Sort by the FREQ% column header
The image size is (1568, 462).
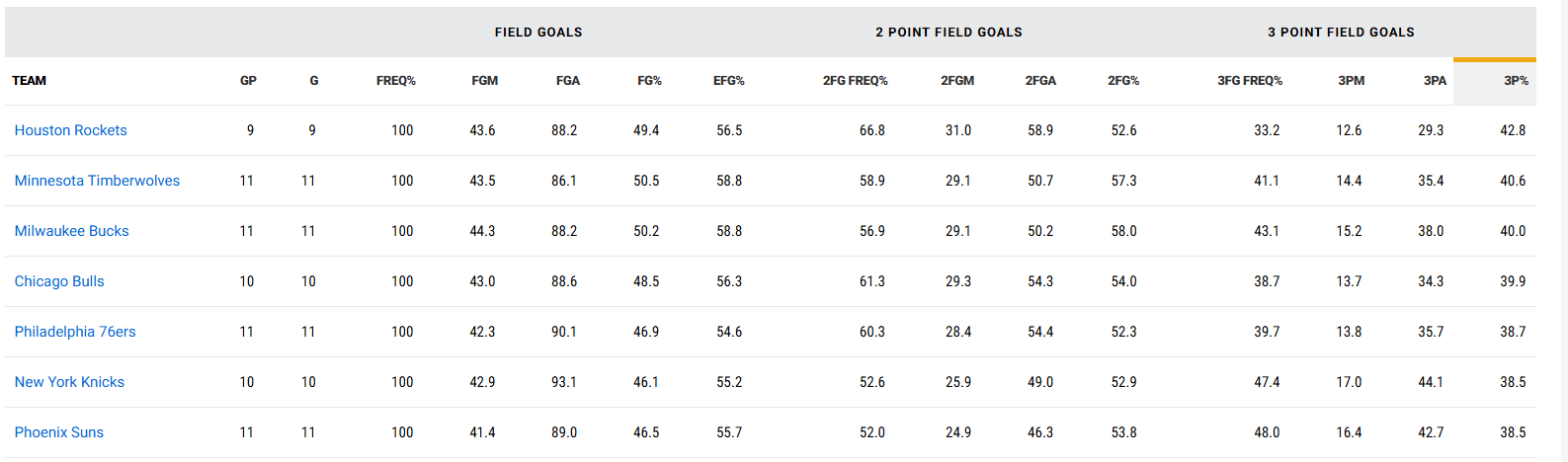tap(395, 81)
